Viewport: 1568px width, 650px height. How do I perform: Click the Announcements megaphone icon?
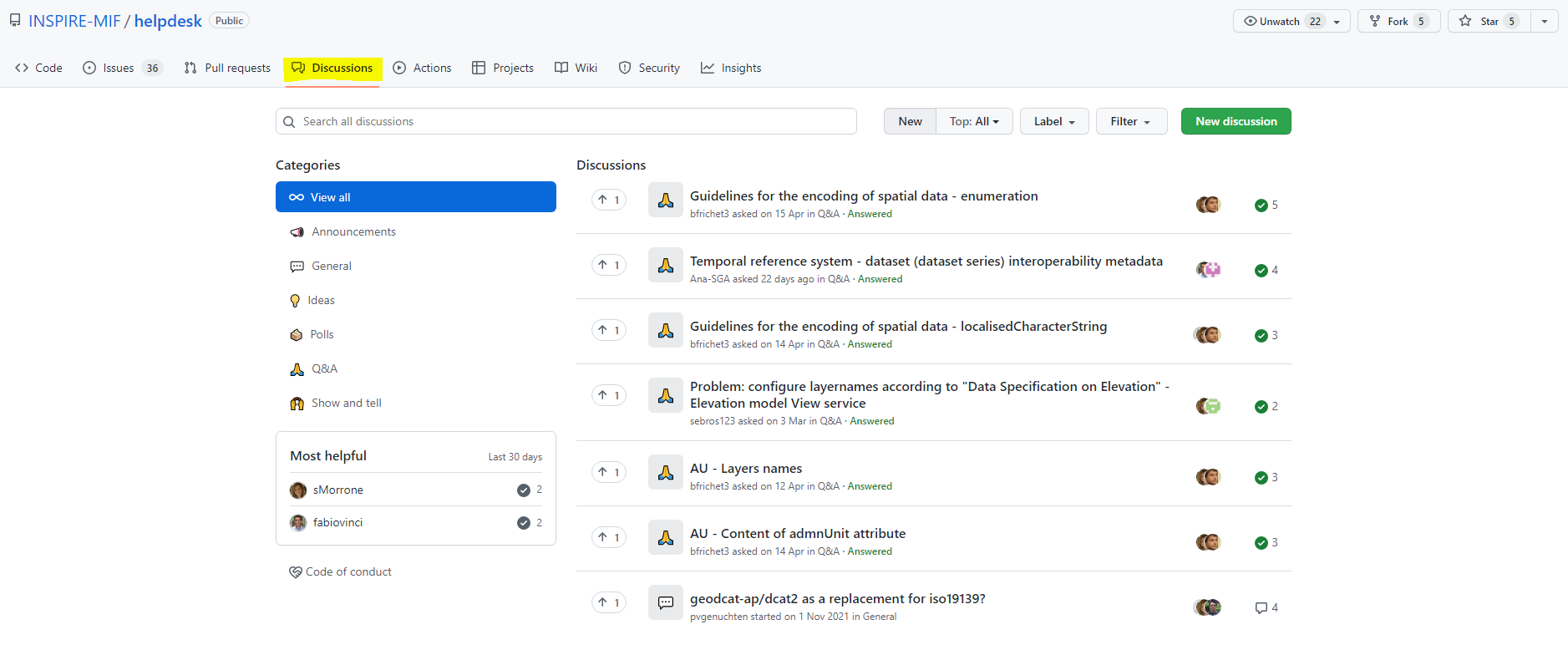[297, 232]
